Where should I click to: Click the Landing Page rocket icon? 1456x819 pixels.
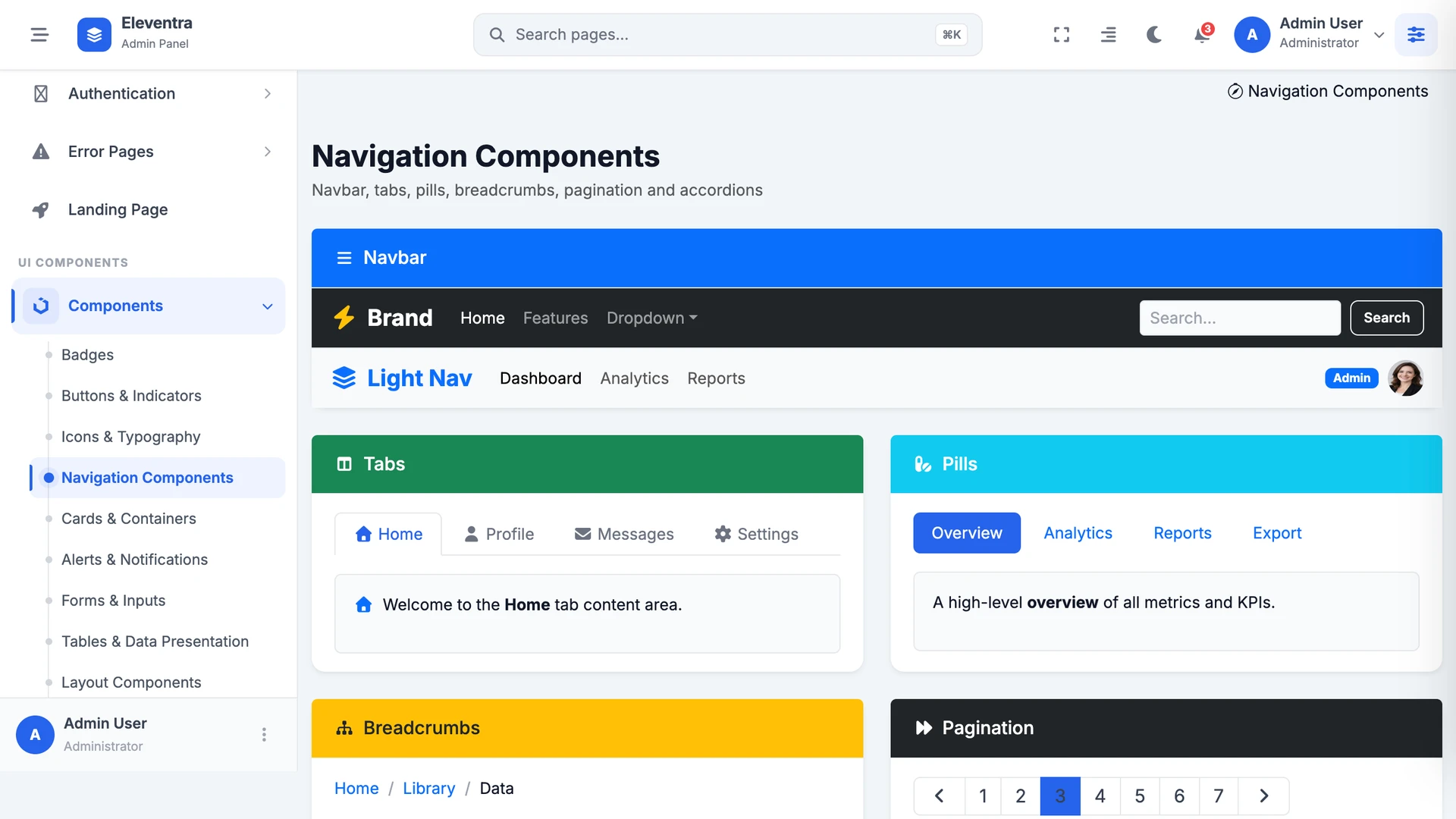(41, 210)
